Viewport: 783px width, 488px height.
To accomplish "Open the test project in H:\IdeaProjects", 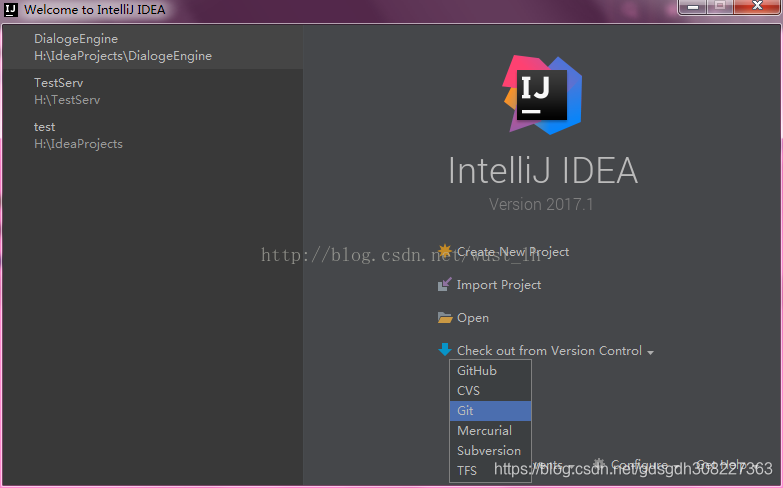I will click(152, 135).
